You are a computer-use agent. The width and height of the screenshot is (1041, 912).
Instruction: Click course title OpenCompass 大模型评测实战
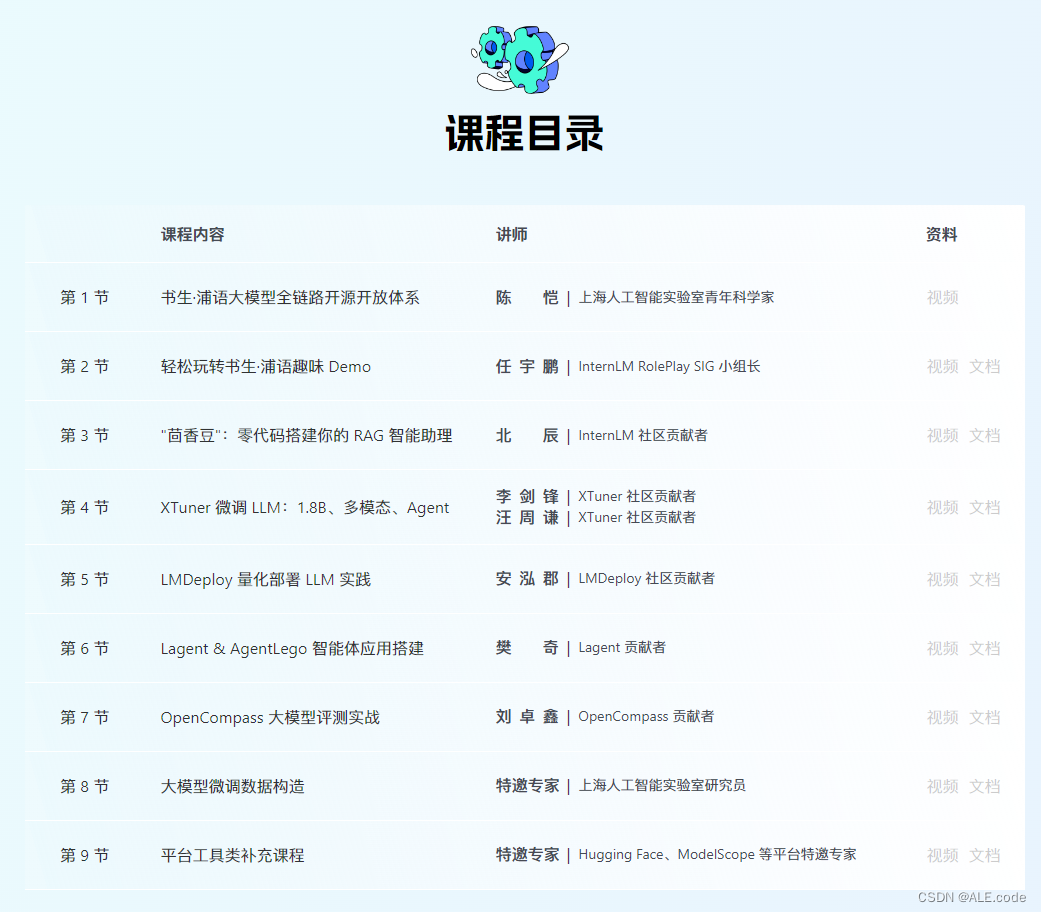coord(270,718)
